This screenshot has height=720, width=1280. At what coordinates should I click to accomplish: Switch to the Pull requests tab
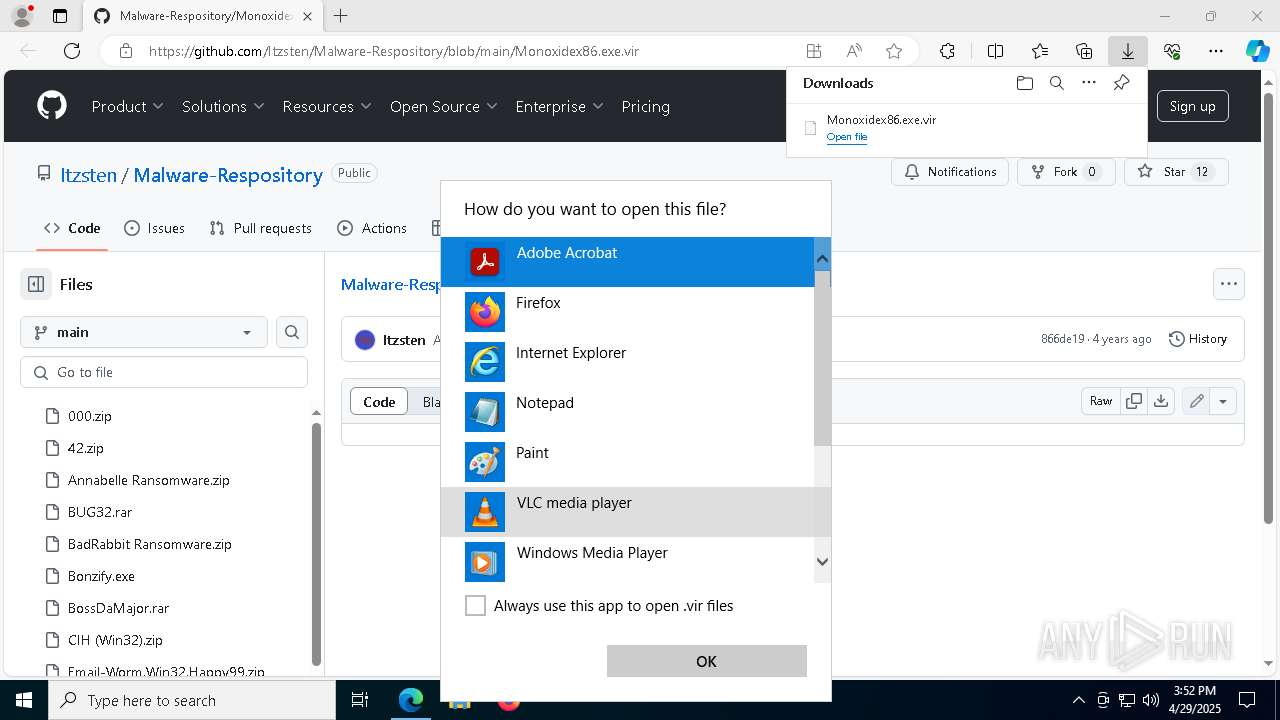[261, 228]
